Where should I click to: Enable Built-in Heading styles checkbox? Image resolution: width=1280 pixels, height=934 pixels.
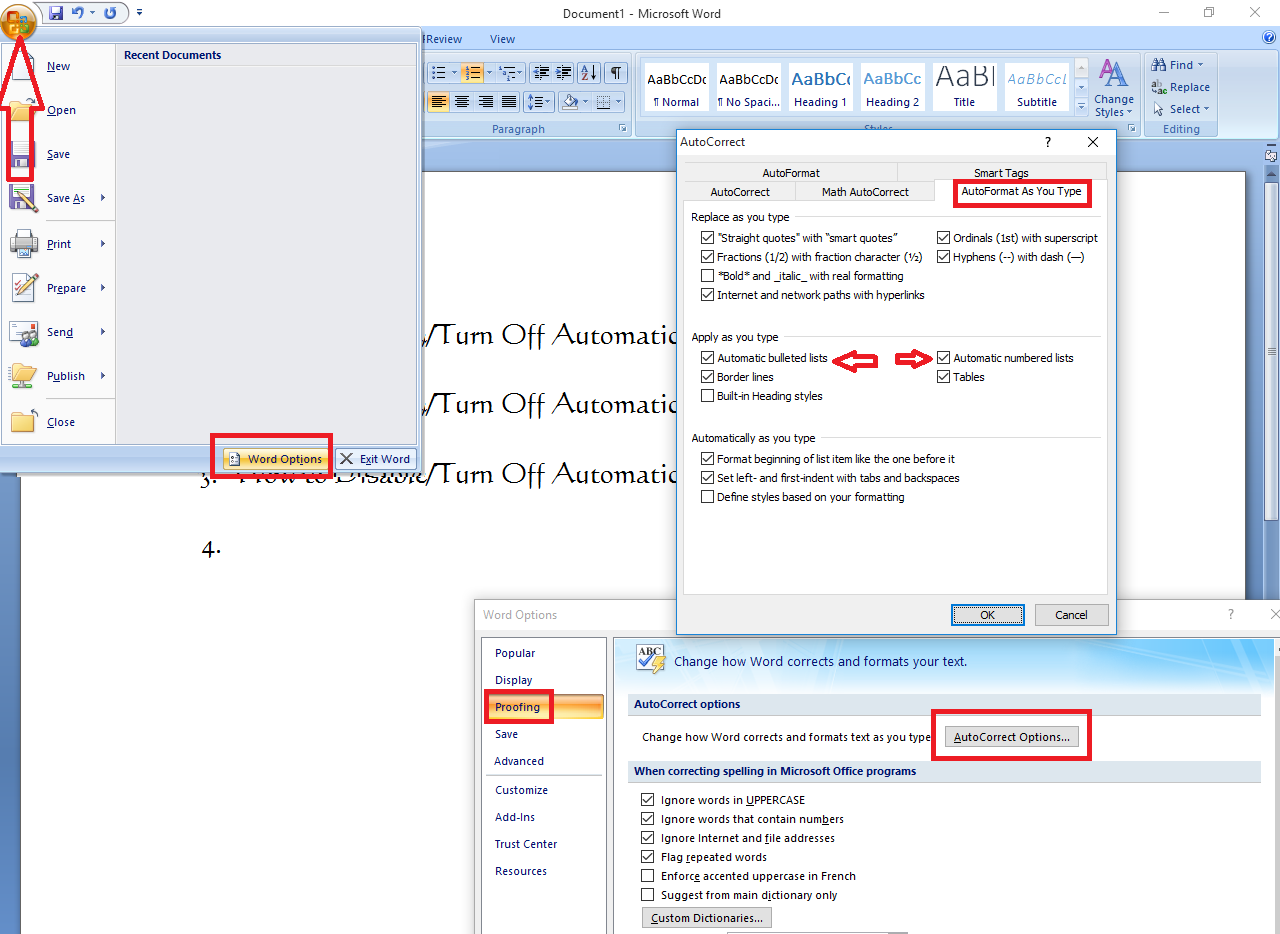click(x=708, y=396)
